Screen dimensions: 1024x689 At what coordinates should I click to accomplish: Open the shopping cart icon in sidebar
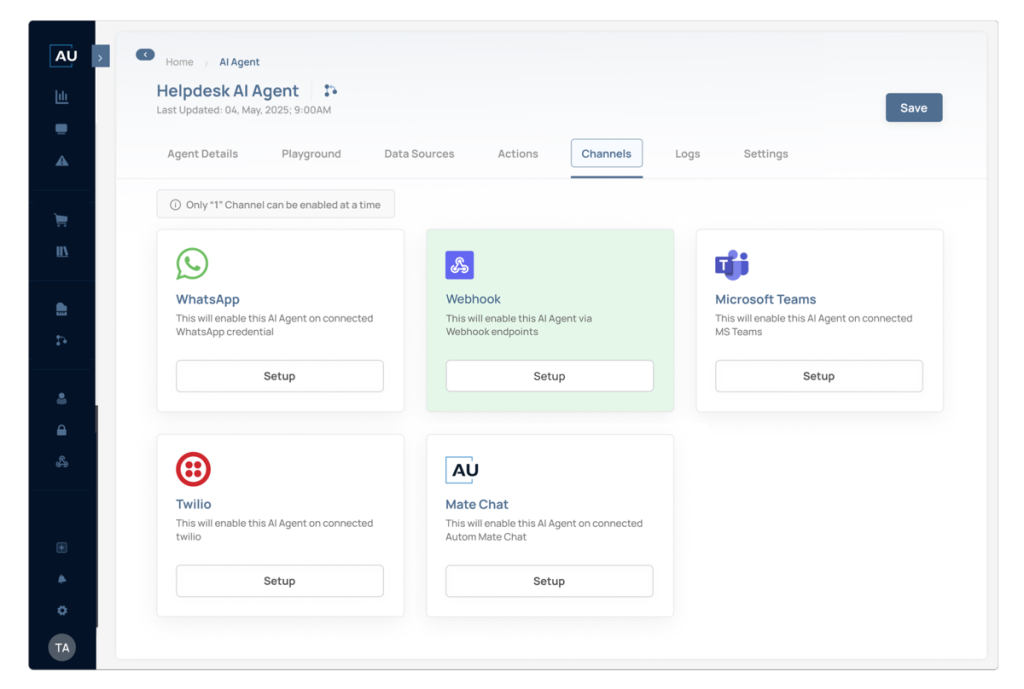pyautogui.click(x=62, y=220)
